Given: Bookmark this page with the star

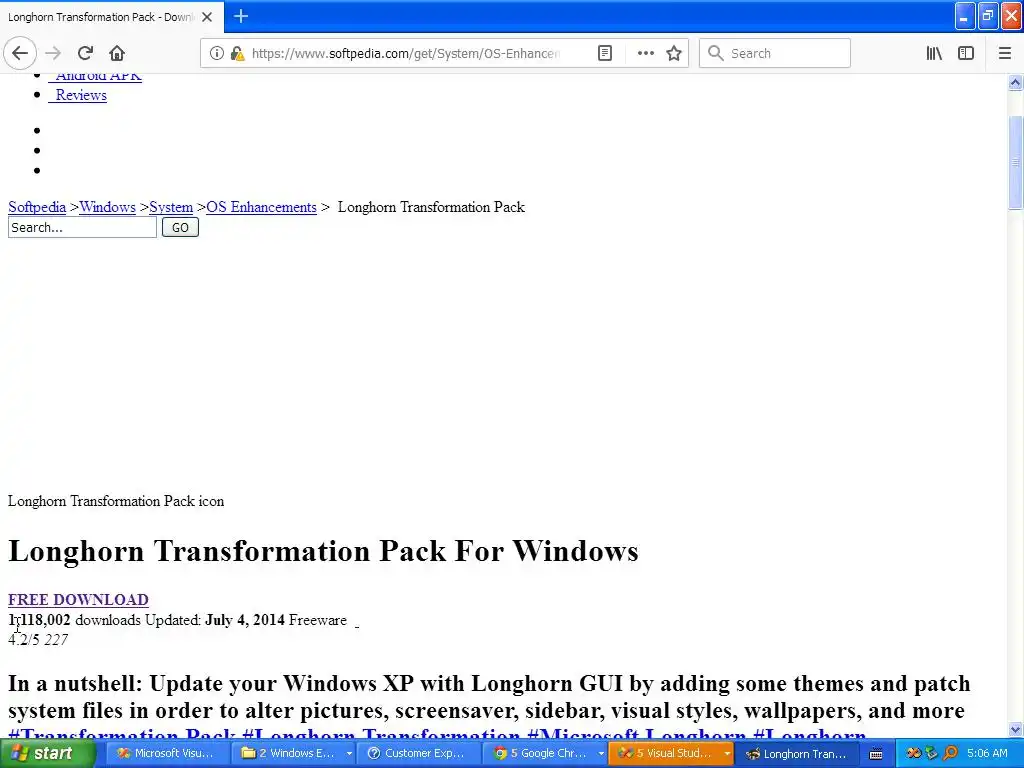Looking at the screenshot, I should [x=674, y=54].
